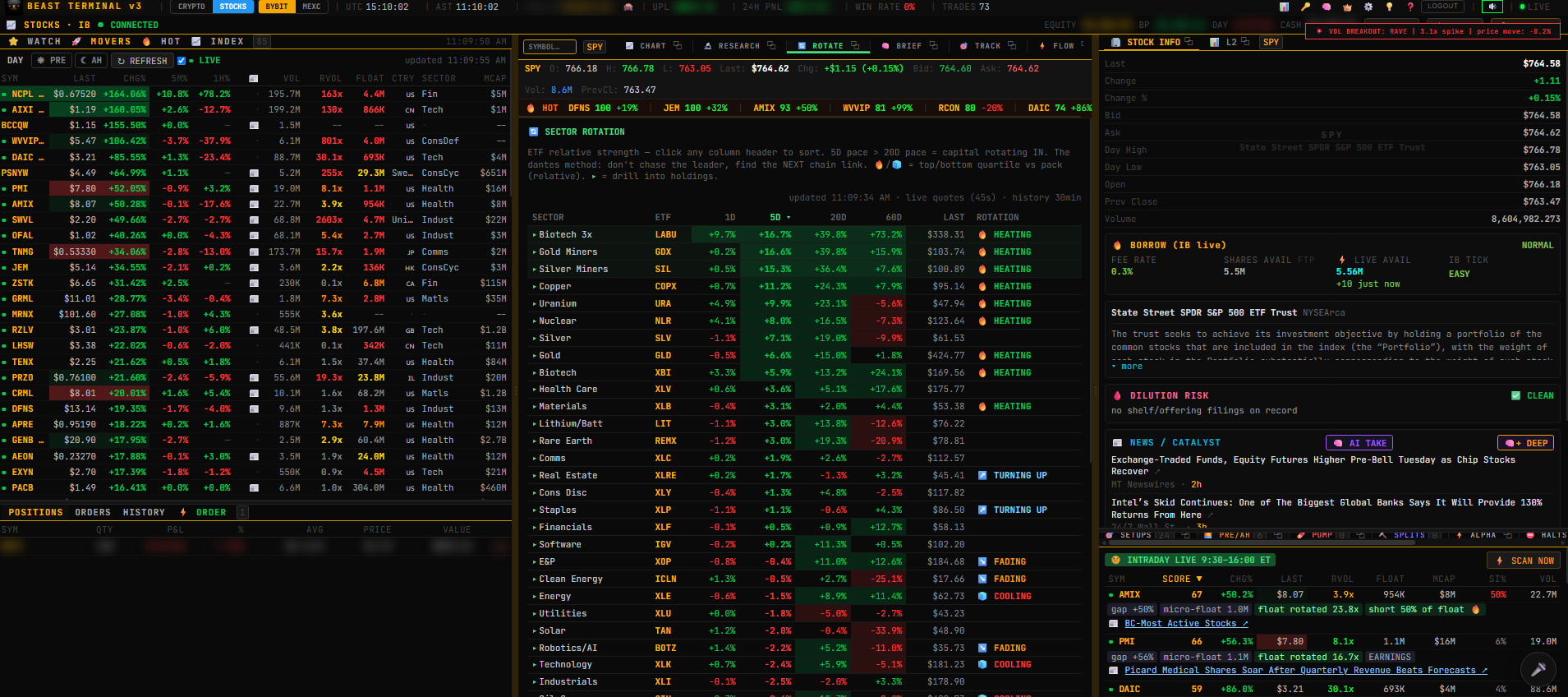Viewport: 1568px width, 697px height.
Task: Click the column settings icon in movers header
Action: pyautogui.click(x=253, y=79)
